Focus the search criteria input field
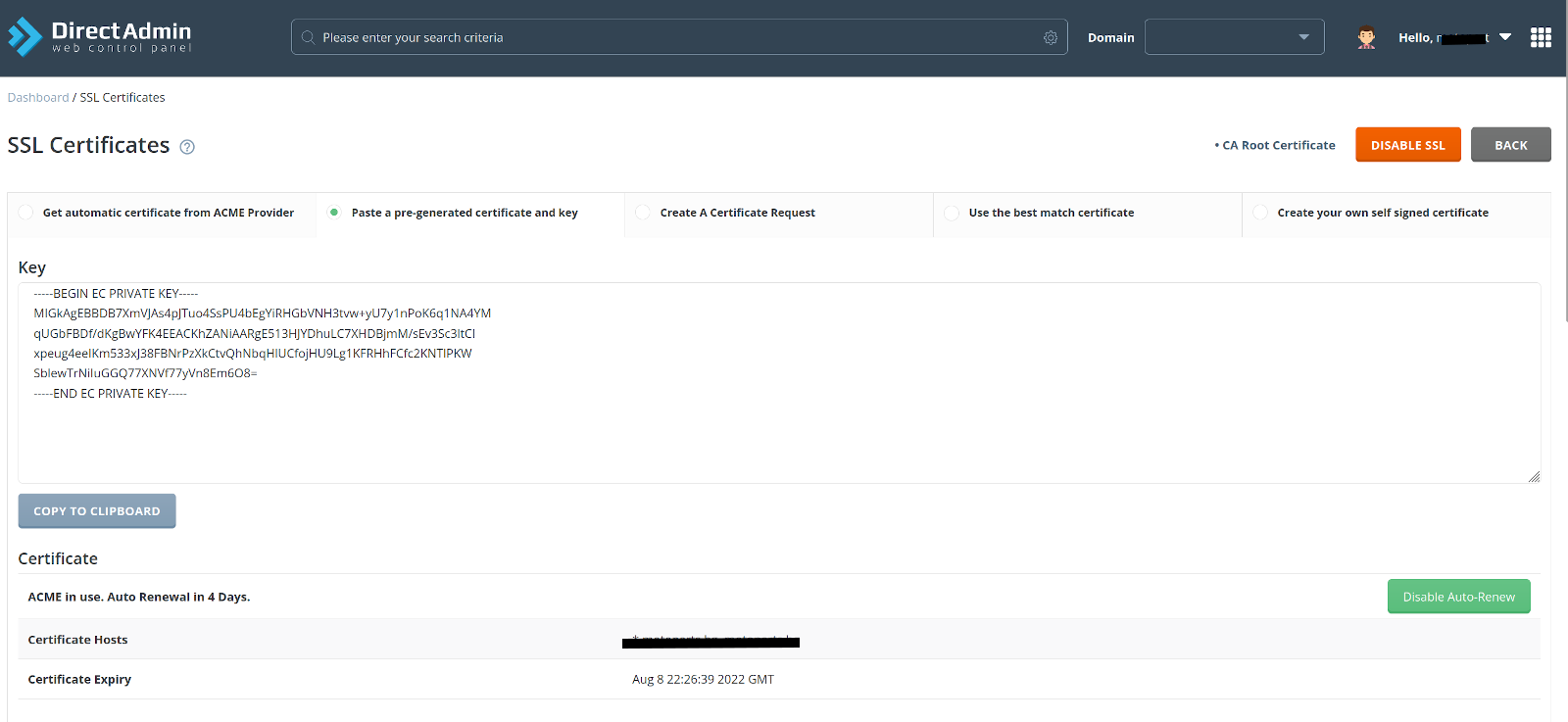1568x722 pixels. [x=679, y=37]
